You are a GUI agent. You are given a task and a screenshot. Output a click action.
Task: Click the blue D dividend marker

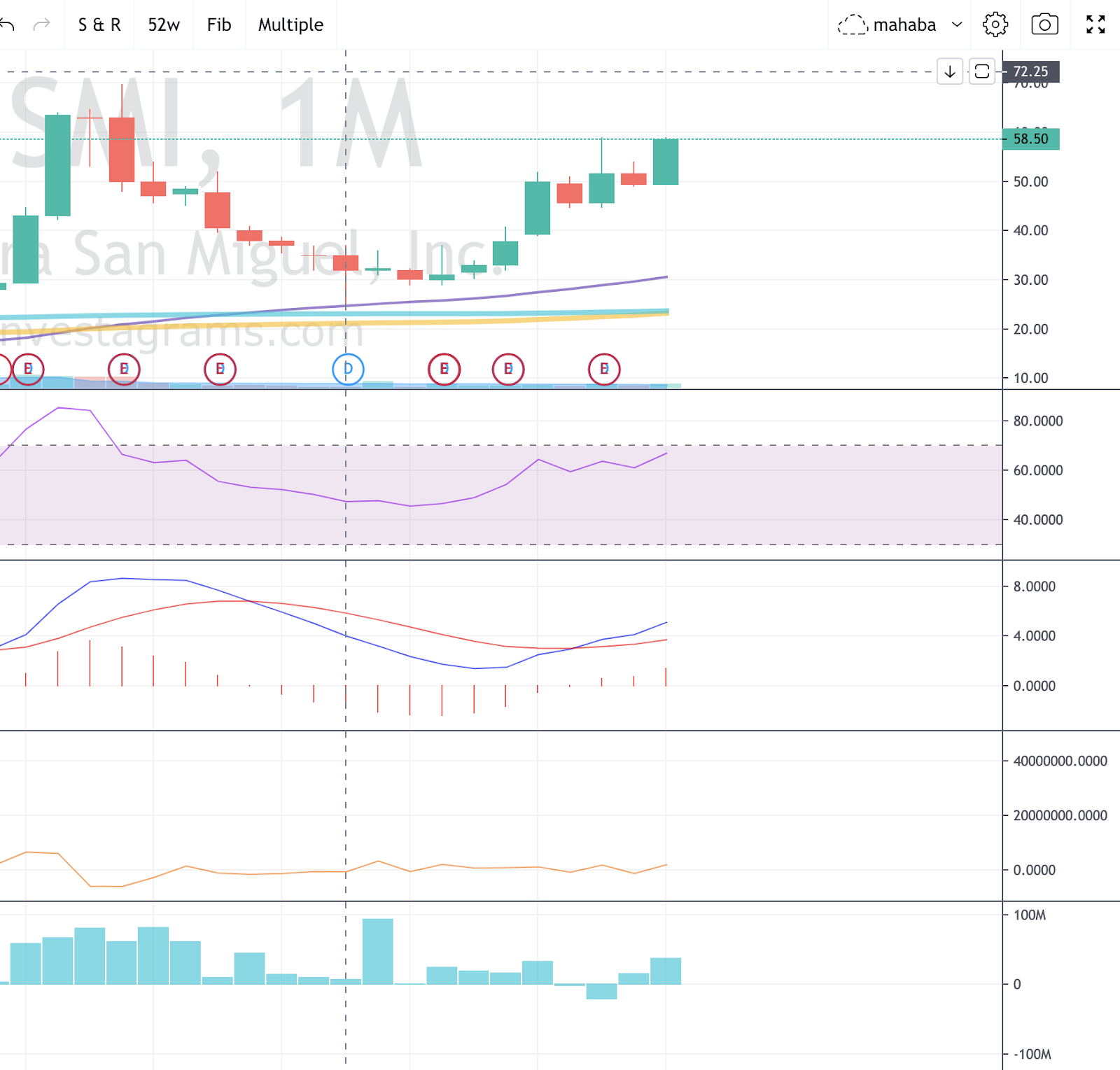(348, 369)
